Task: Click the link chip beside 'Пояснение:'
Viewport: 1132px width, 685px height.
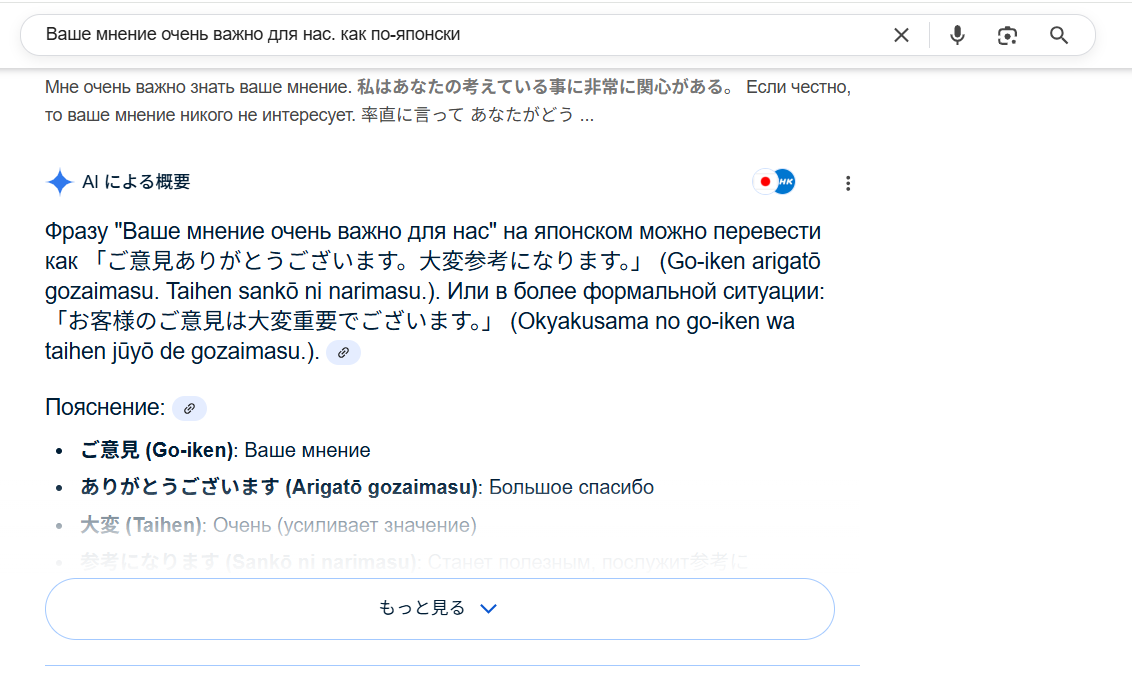Action: tap(189, 408)
